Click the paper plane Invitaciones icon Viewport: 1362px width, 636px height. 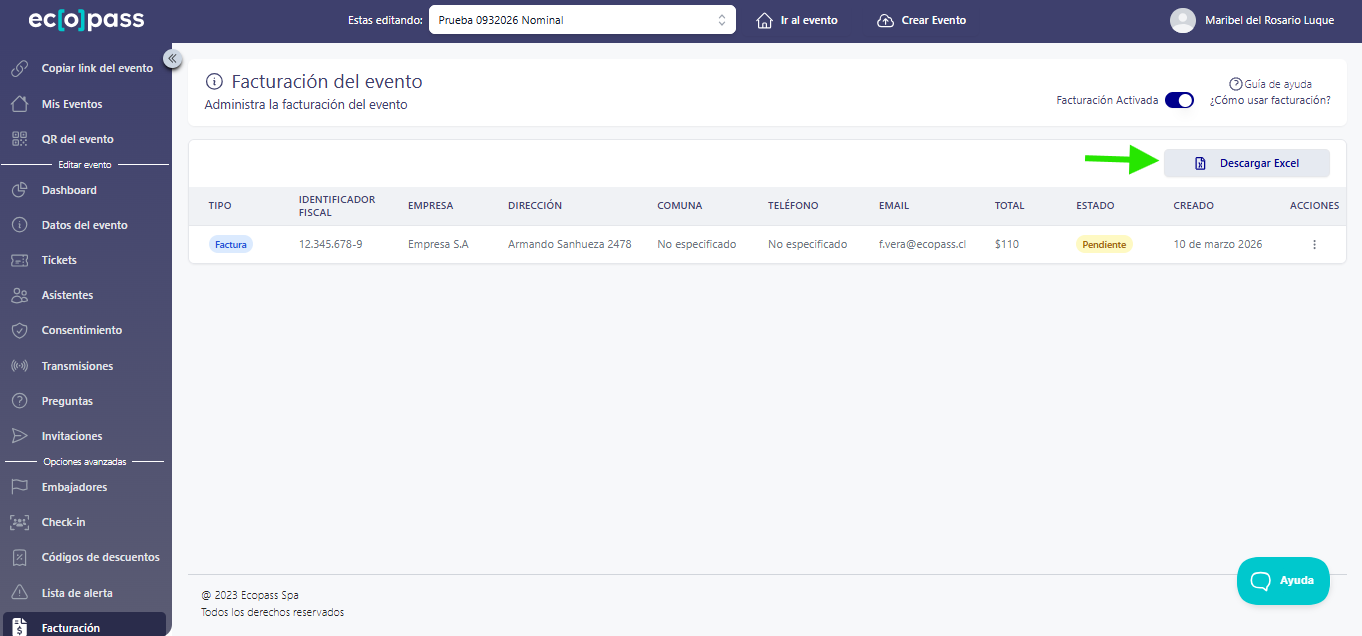19,436
